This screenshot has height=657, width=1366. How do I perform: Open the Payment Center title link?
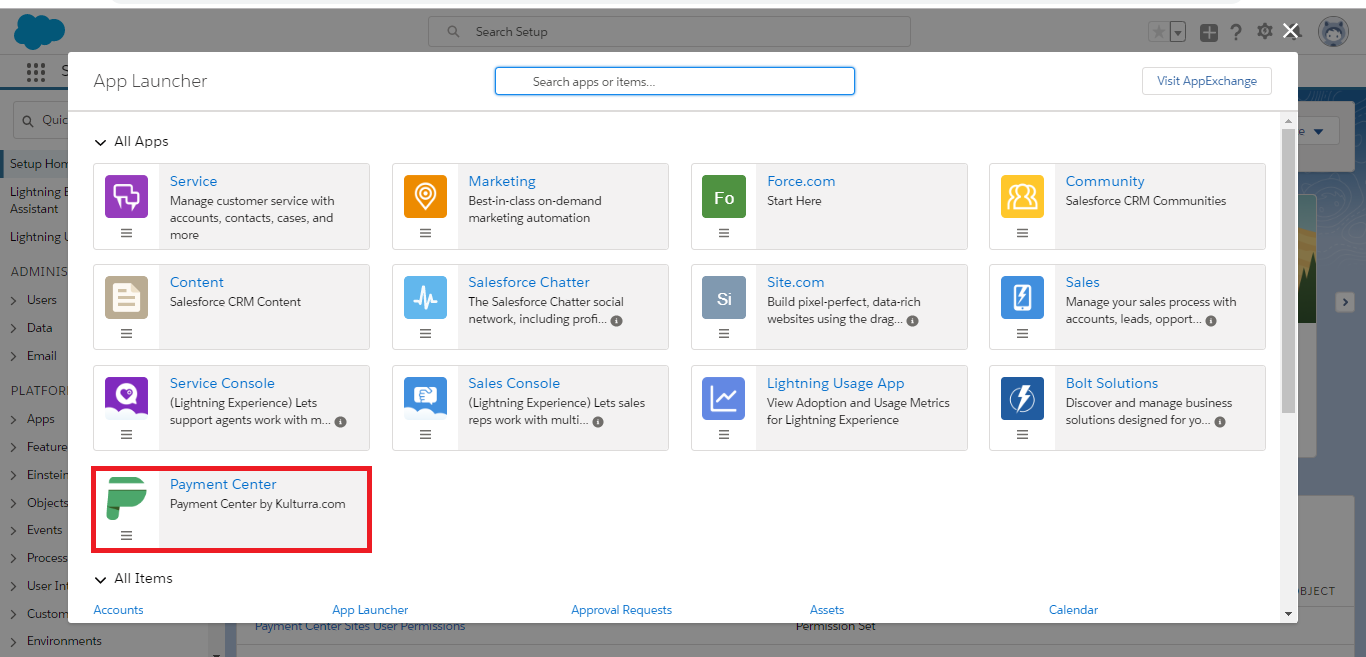click(x=223, y=484)
